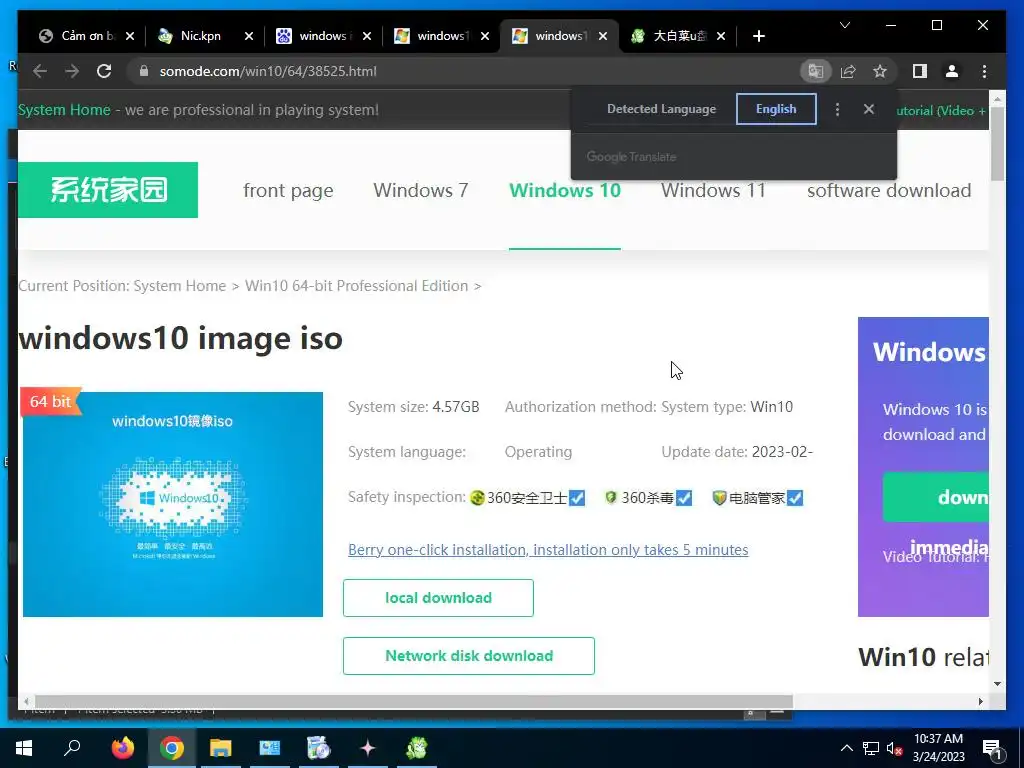Viewport: 1024px width, 768px height.
Task: Open File Explorer from the taskbar
Action: 221,748
